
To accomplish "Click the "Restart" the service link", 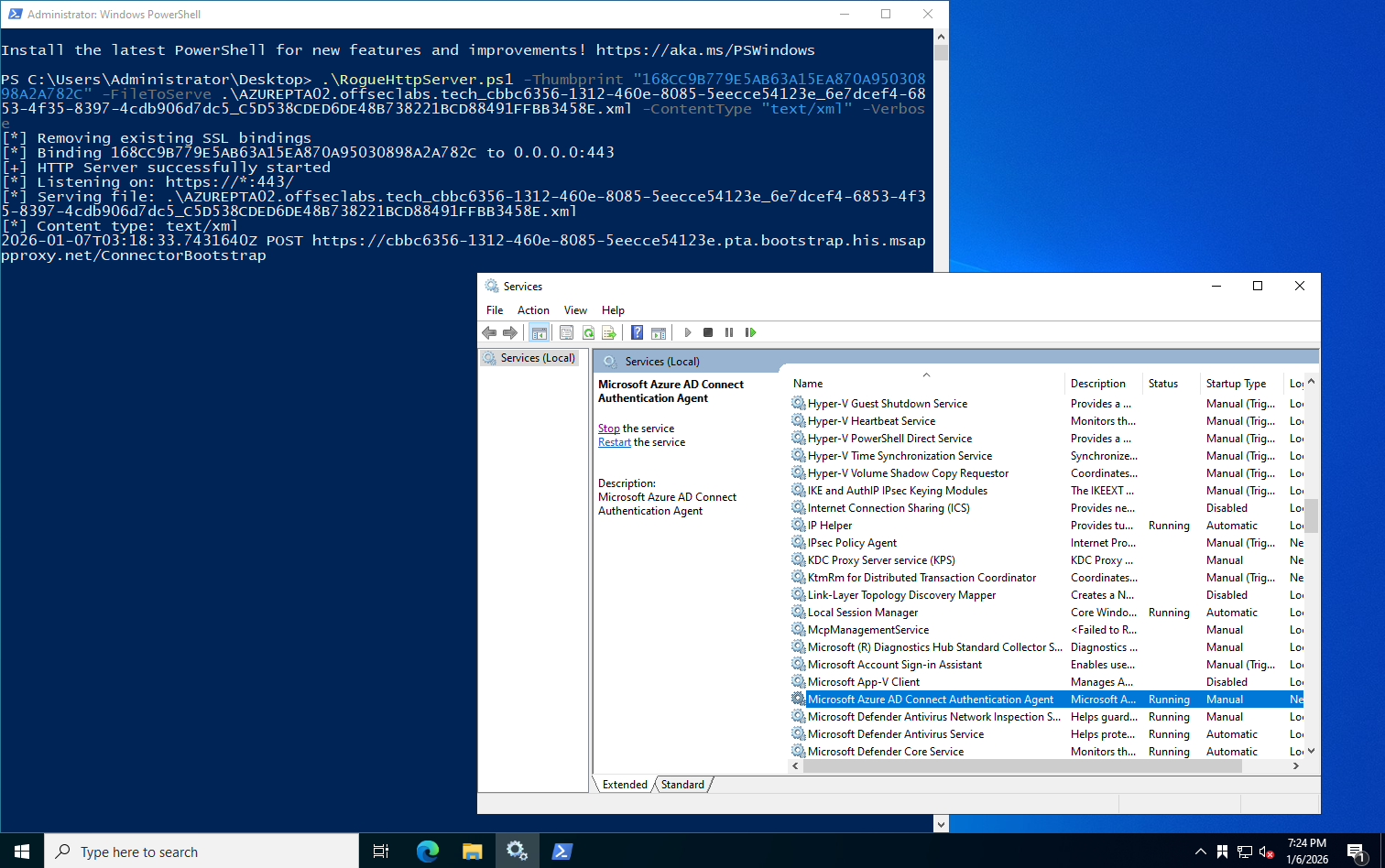I will (614, 442).
